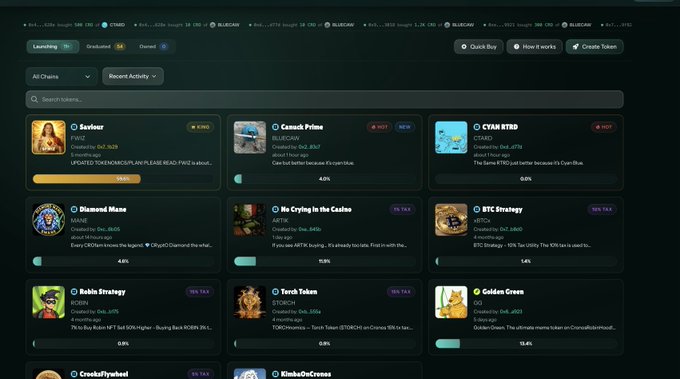Click the No Crying in the Casino 11.9% bar

(x=324, y=261)
